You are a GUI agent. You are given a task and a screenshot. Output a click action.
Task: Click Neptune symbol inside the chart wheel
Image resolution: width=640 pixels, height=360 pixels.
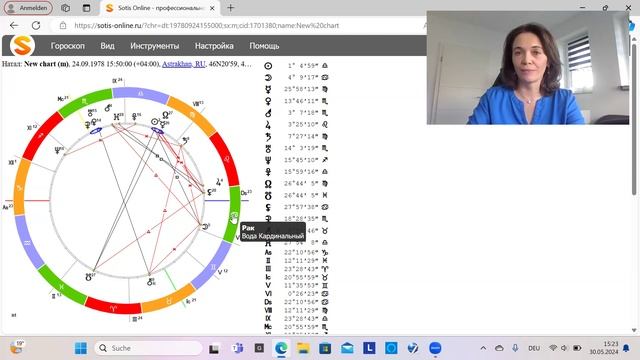point(58,151)
